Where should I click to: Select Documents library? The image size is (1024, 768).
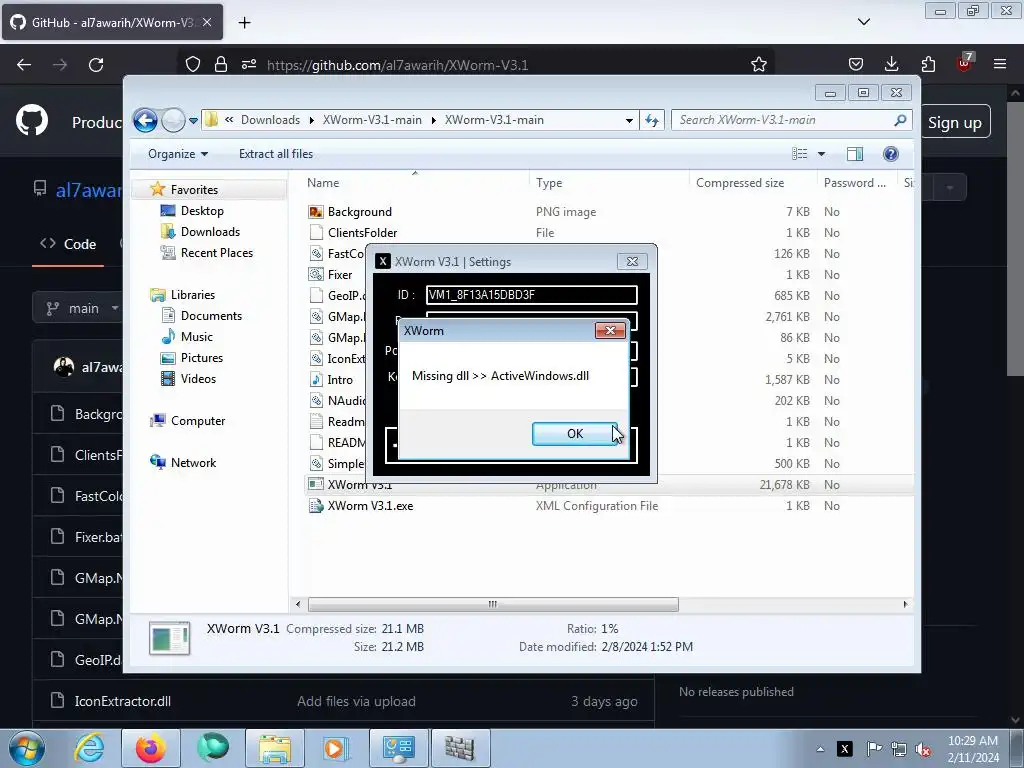pyautogui.click(x=211, y=315)
